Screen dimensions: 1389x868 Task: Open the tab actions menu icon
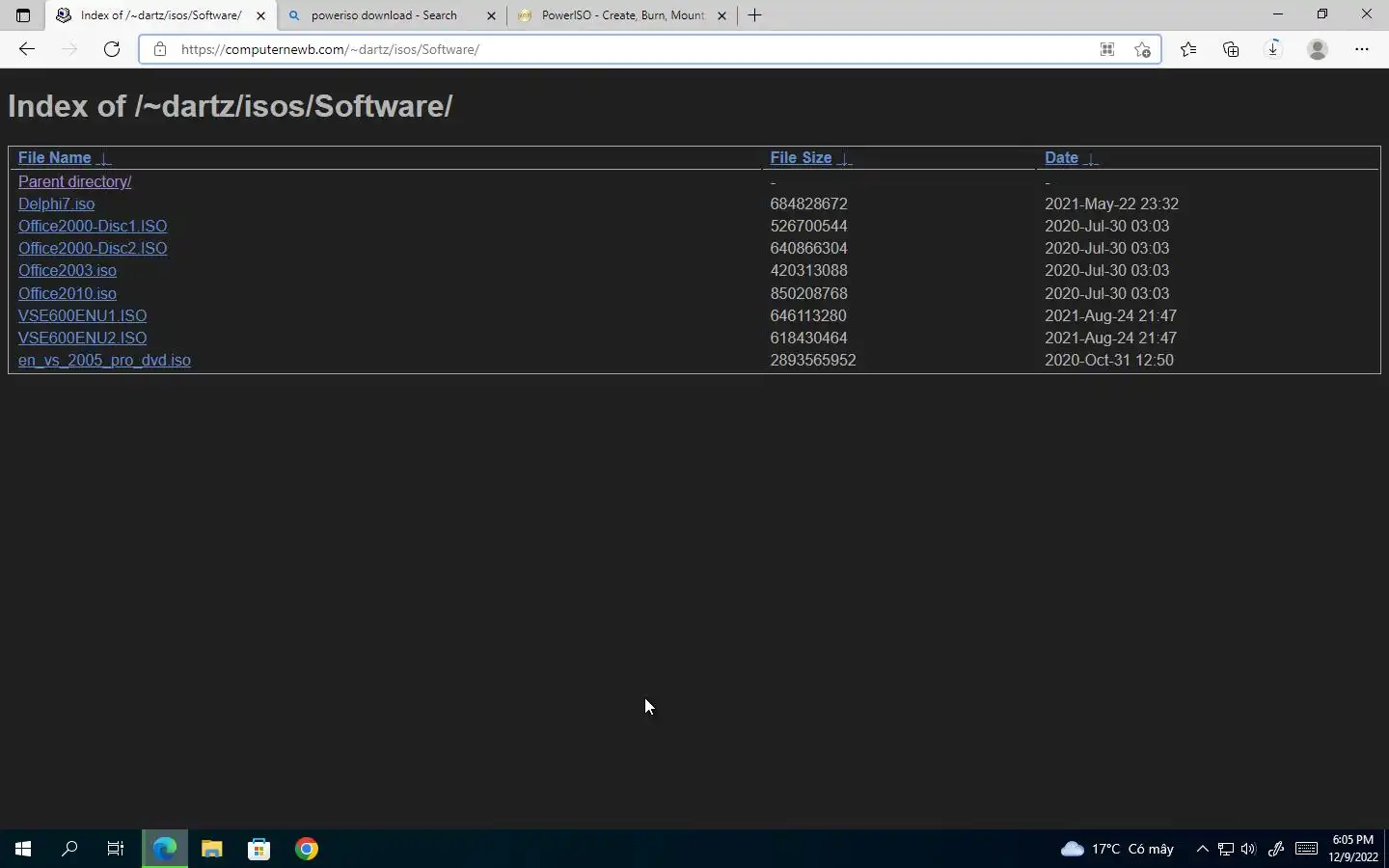pyautogui.click(x=23, y=15)
